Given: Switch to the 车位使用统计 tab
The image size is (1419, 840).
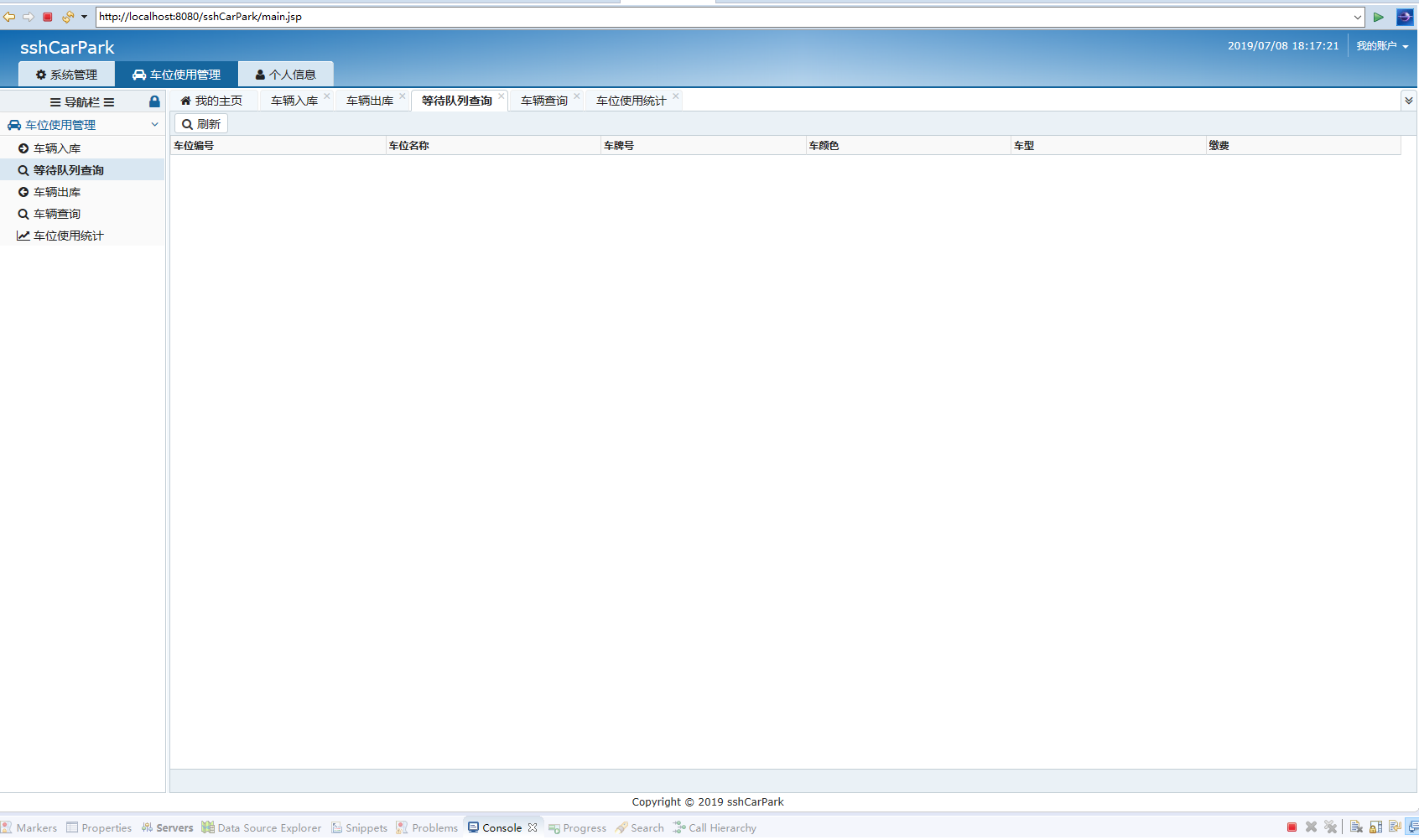Looking at the screenshot, I should point(632,101).
